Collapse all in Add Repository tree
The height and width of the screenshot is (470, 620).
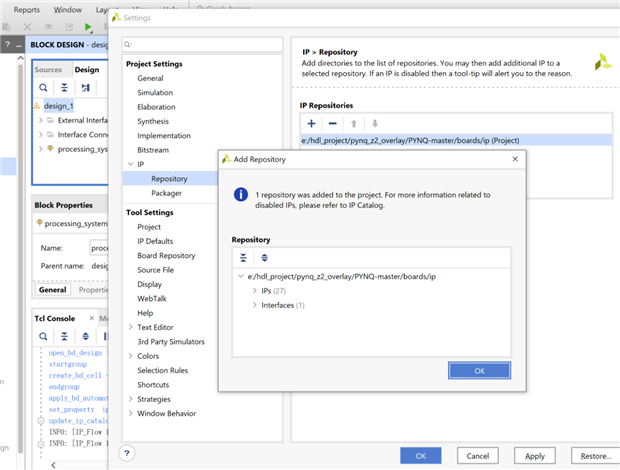[243, 258]
